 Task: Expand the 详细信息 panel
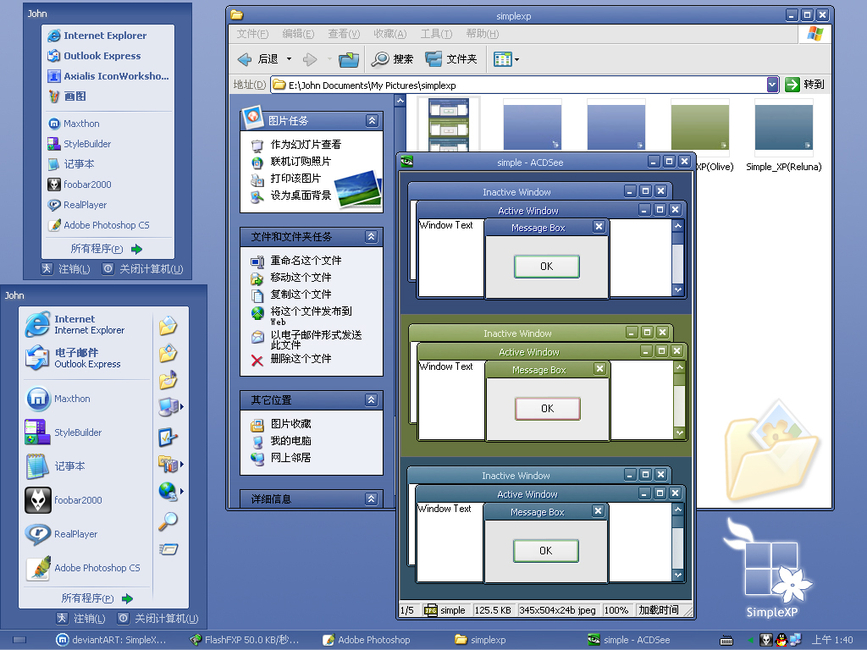coord(372,499)
